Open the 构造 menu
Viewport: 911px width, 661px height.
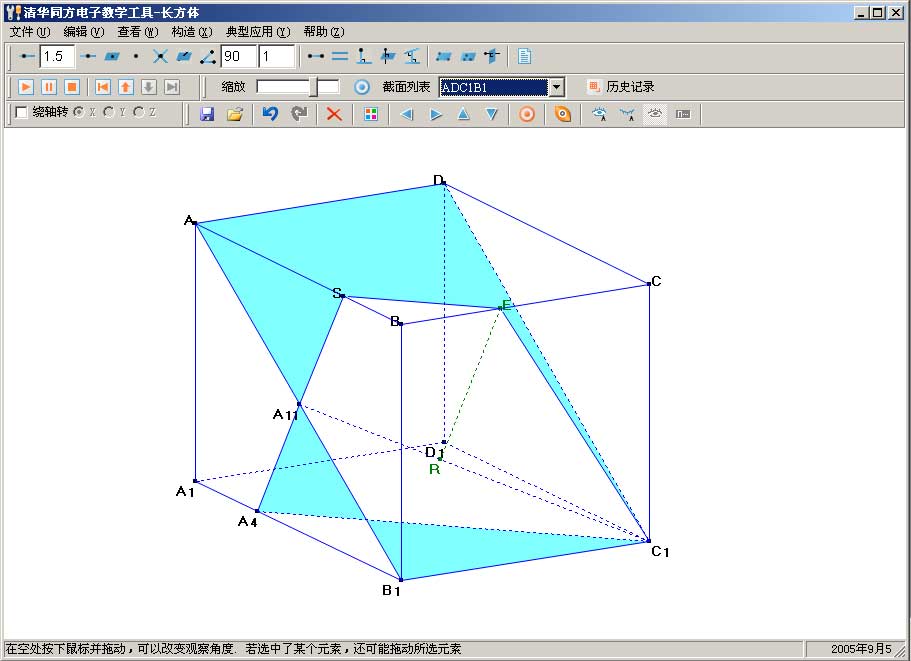[191, 32]
